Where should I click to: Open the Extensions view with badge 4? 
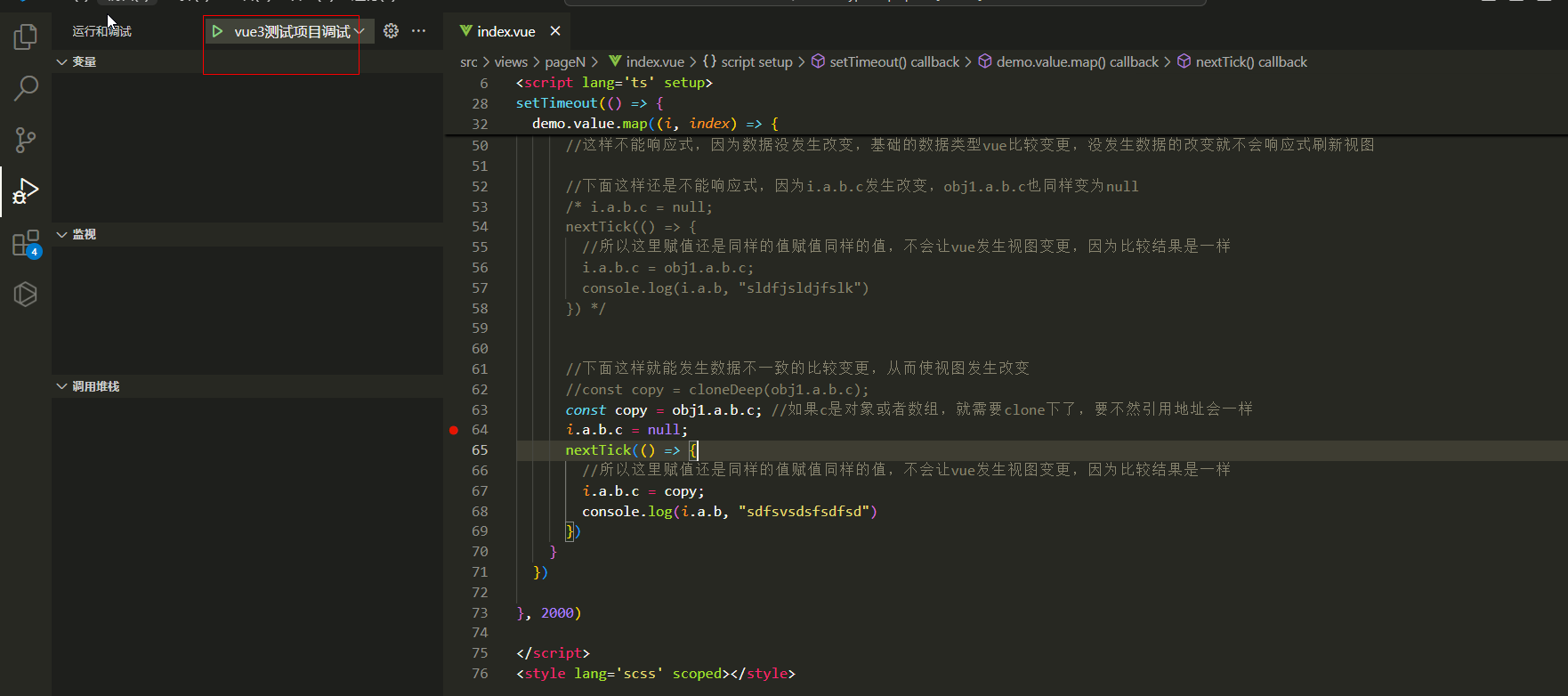[26, 243]
